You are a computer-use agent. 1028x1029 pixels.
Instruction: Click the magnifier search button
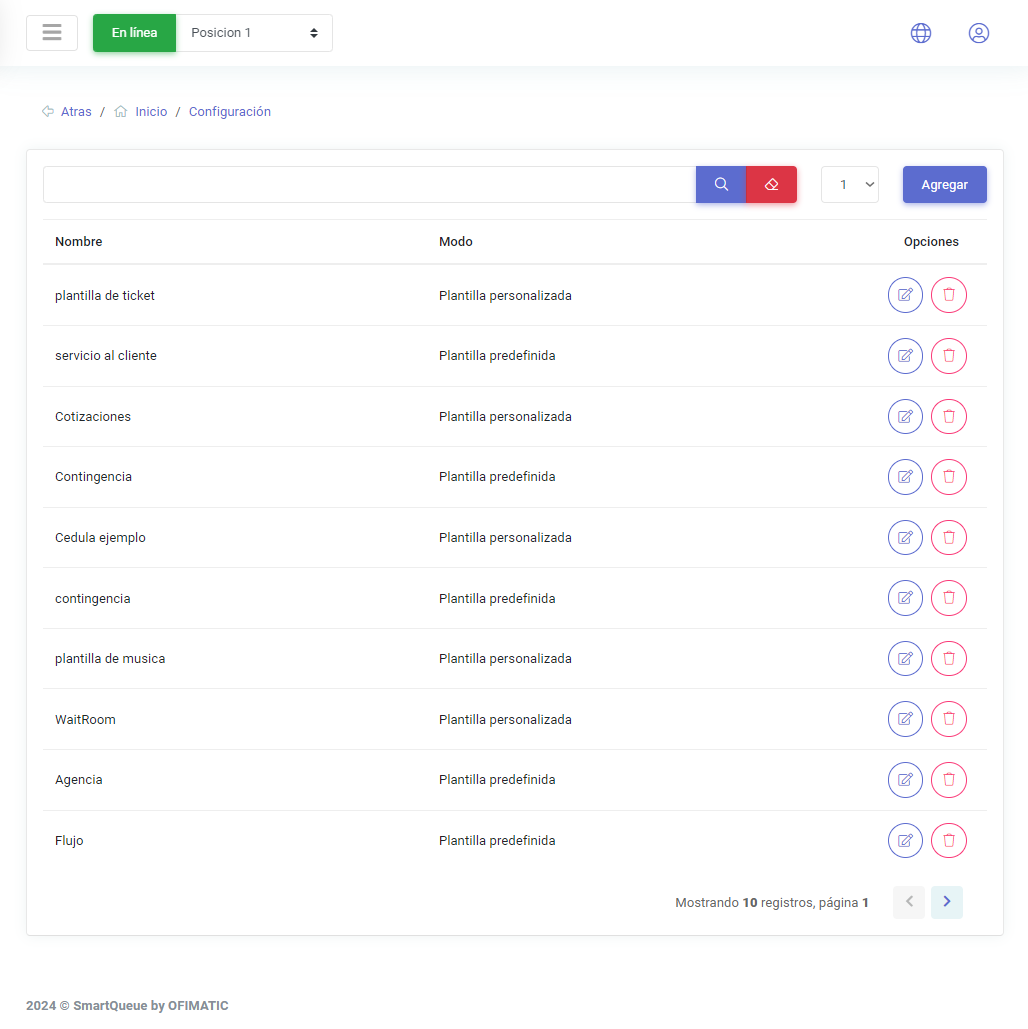pyautogui.click(x=720, y=185)
